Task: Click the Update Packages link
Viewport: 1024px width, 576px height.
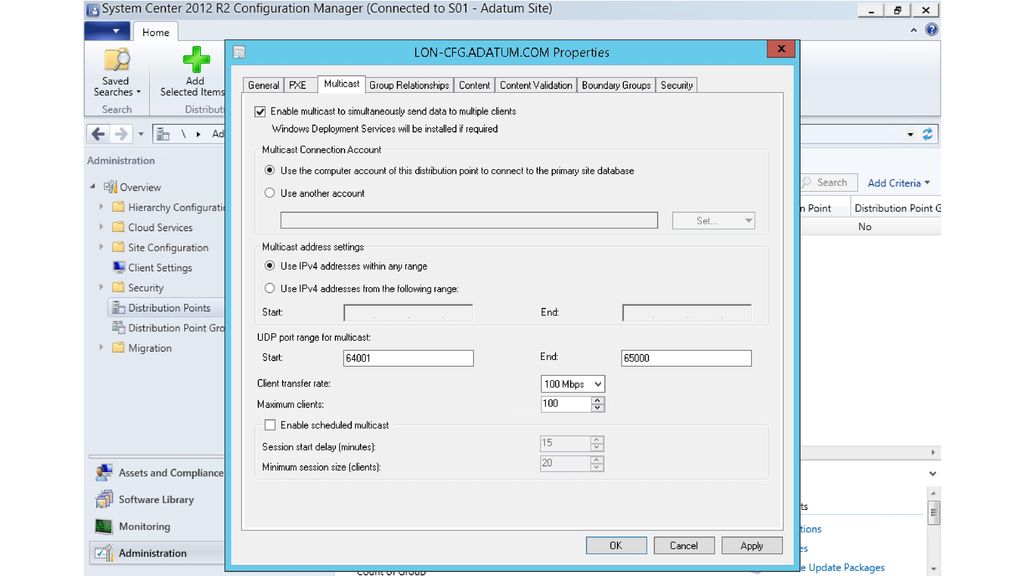Action: [x=846, y=568]
